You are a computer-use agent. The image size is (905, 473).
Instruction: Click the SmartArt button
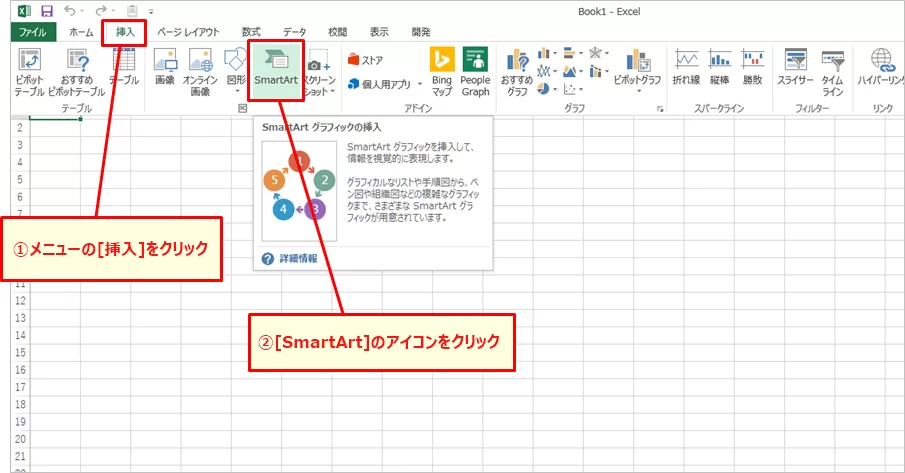pyautogui.click(x=276, y=70)
